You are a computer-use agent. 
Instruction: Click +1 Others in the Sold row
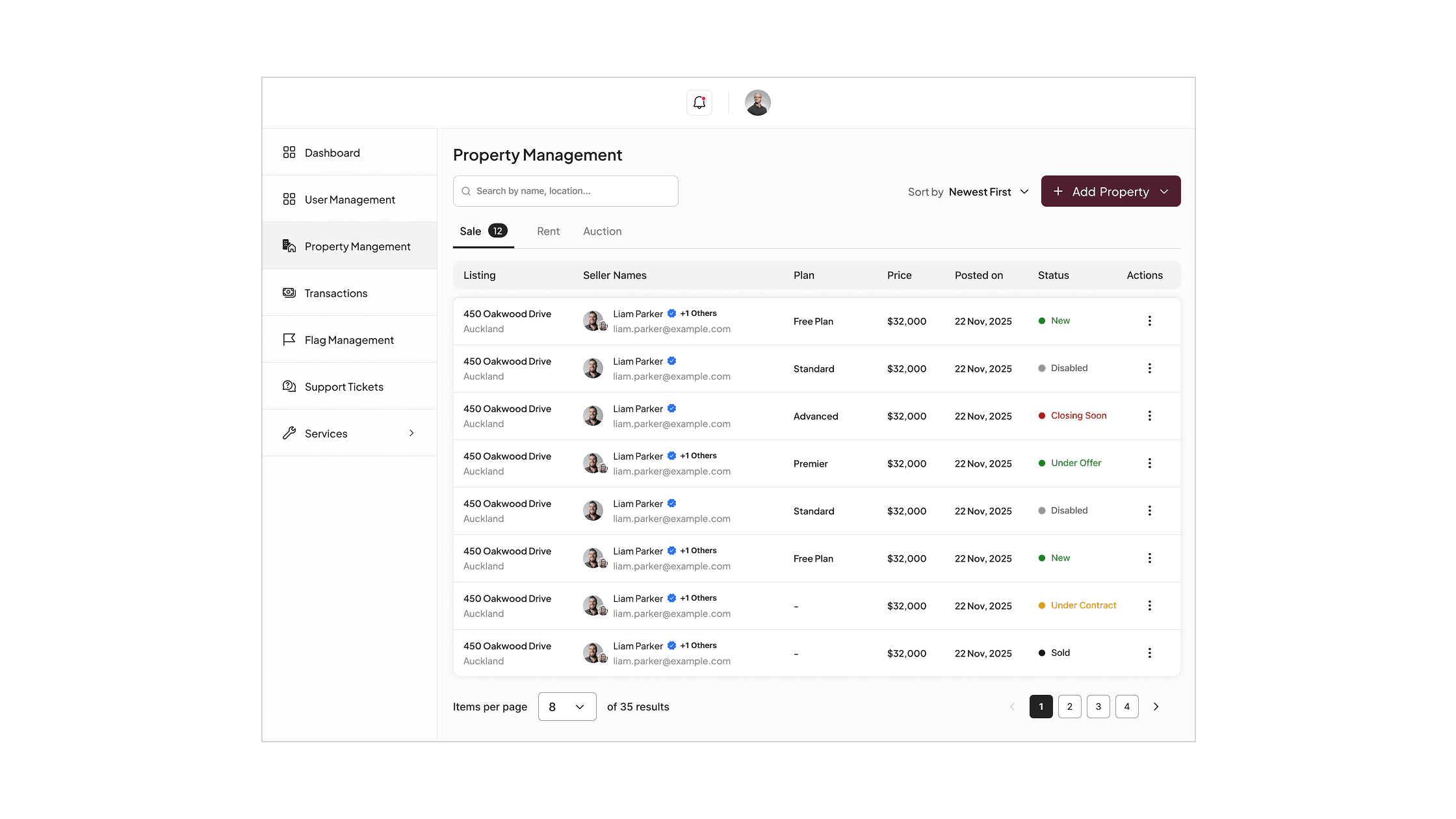(698, 645)
